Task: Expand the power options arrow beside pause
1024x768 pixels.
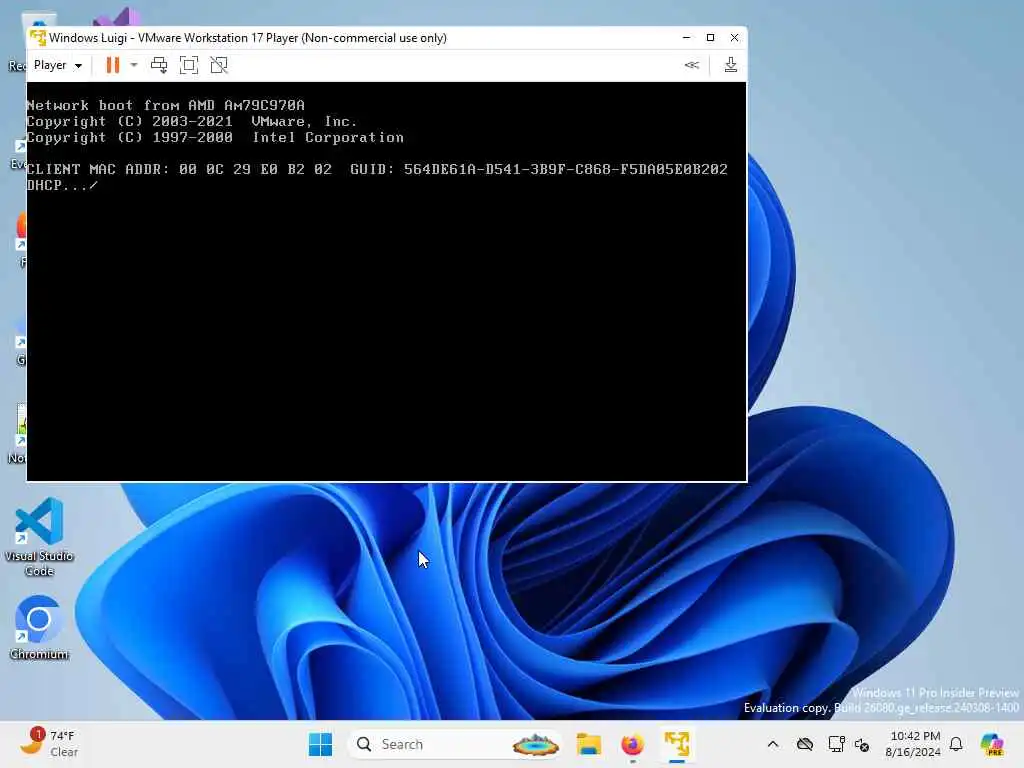Action: 134,65
